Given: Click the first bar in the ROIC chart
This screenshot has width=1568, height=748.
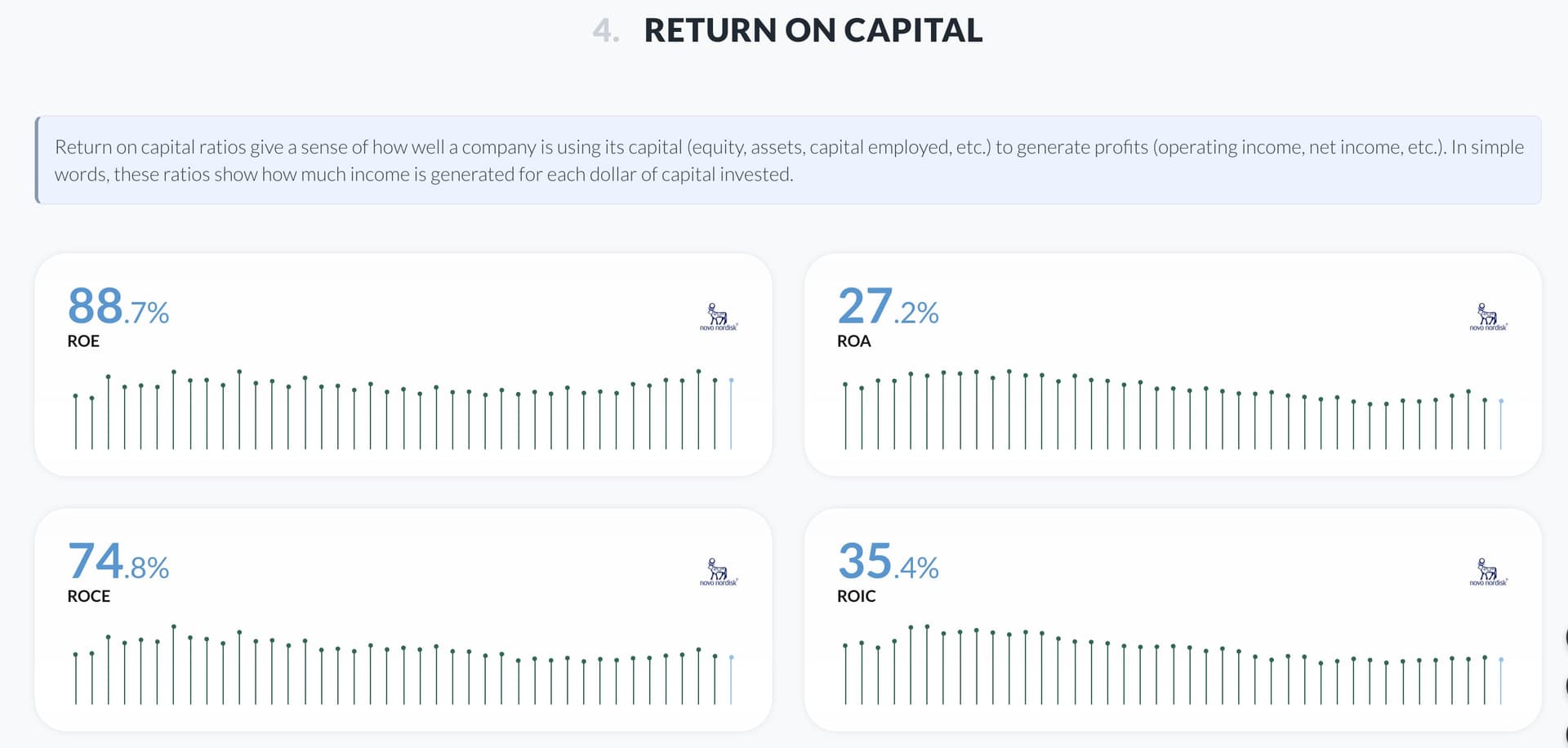Looking at the screenshot, I should point(845,674).
